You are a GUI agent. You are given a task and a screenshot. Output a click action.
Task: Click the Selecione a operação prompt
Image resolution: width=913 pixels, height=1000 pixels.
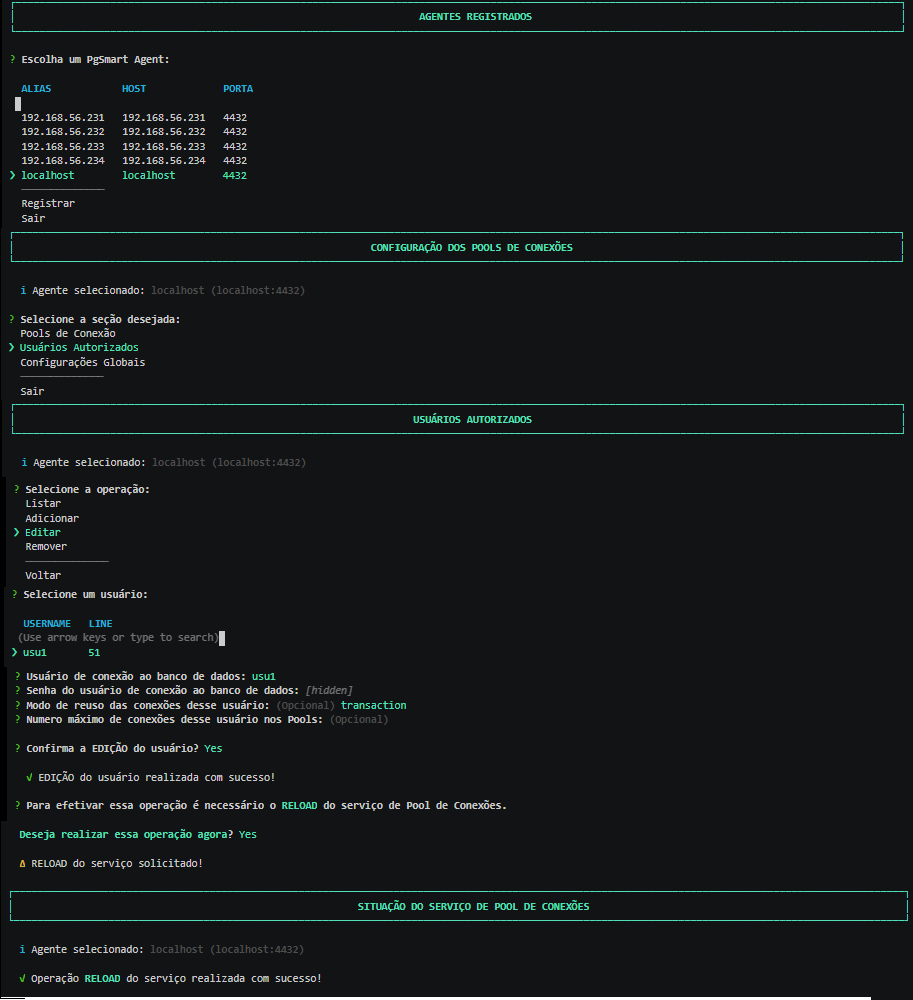87,490
